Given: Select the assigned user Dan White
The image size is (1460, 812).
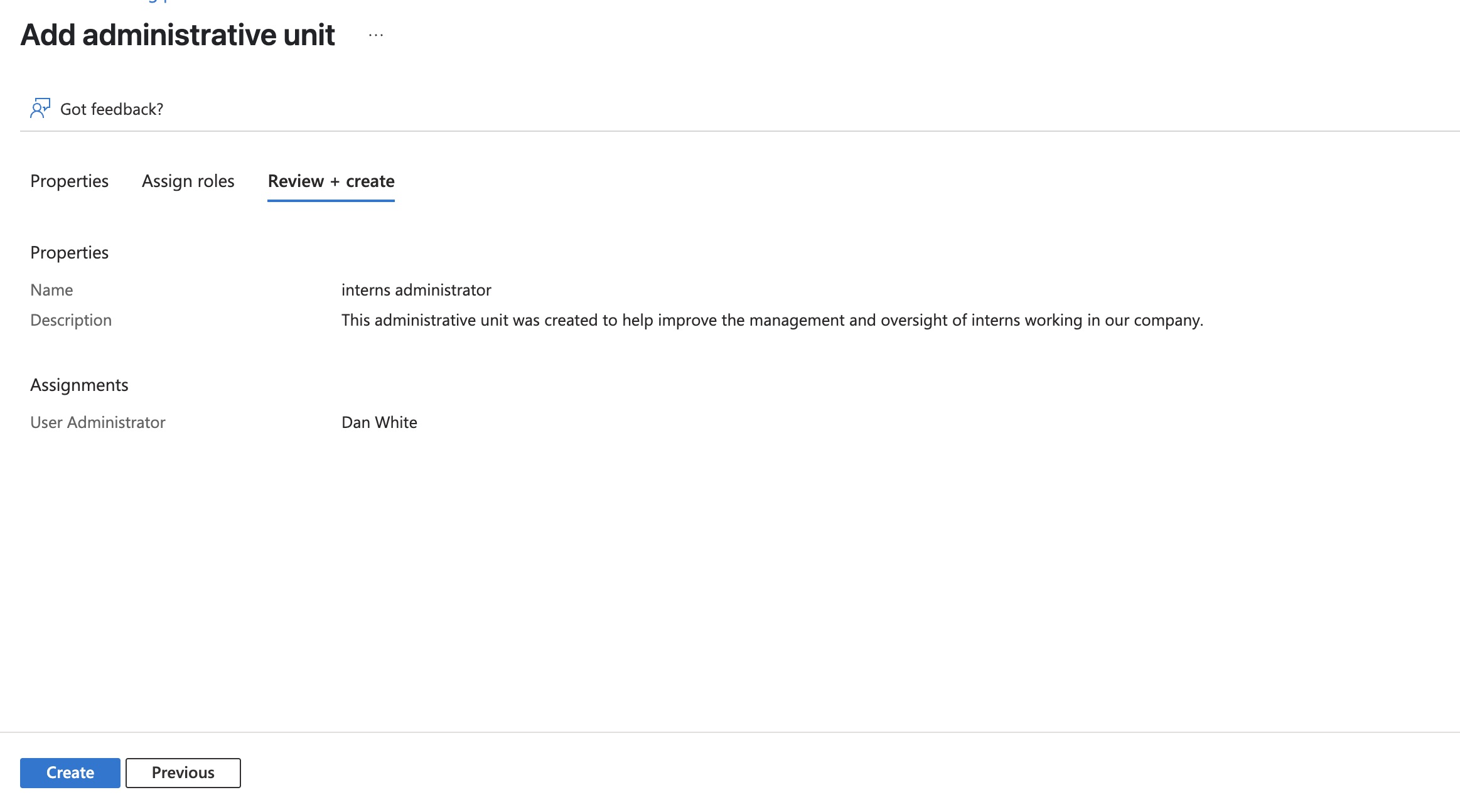Looking at the screenshot, I should pos(379,422).
